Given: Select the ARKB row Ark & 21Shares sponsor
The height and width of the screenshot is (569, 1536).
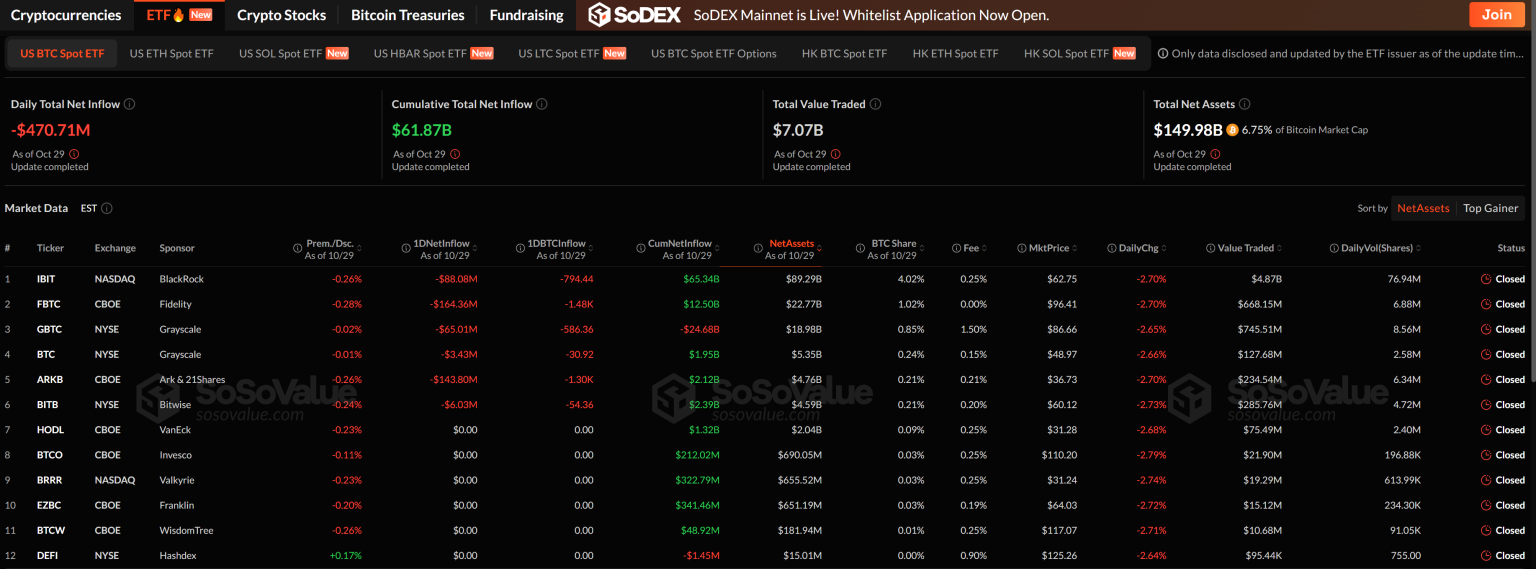Looking at the screenshot, I should pyautogui.click(x=192, y=380).
